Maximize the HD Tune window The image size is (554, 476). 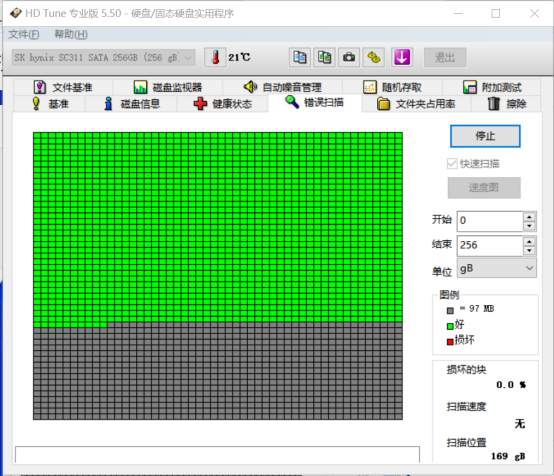(x=496, y=13)
